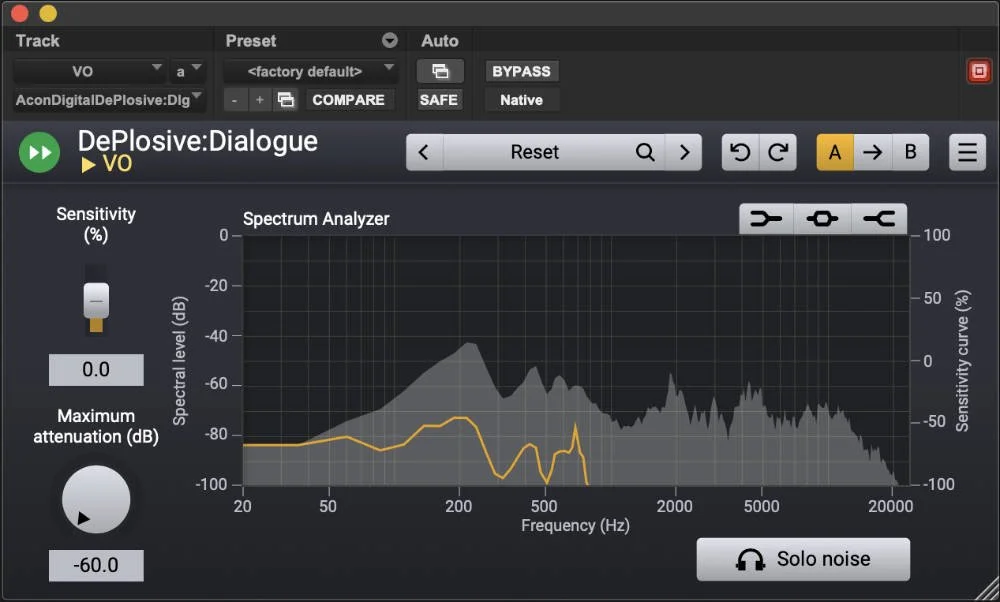
Task: Click the Track header label
Action: (38, 41)
